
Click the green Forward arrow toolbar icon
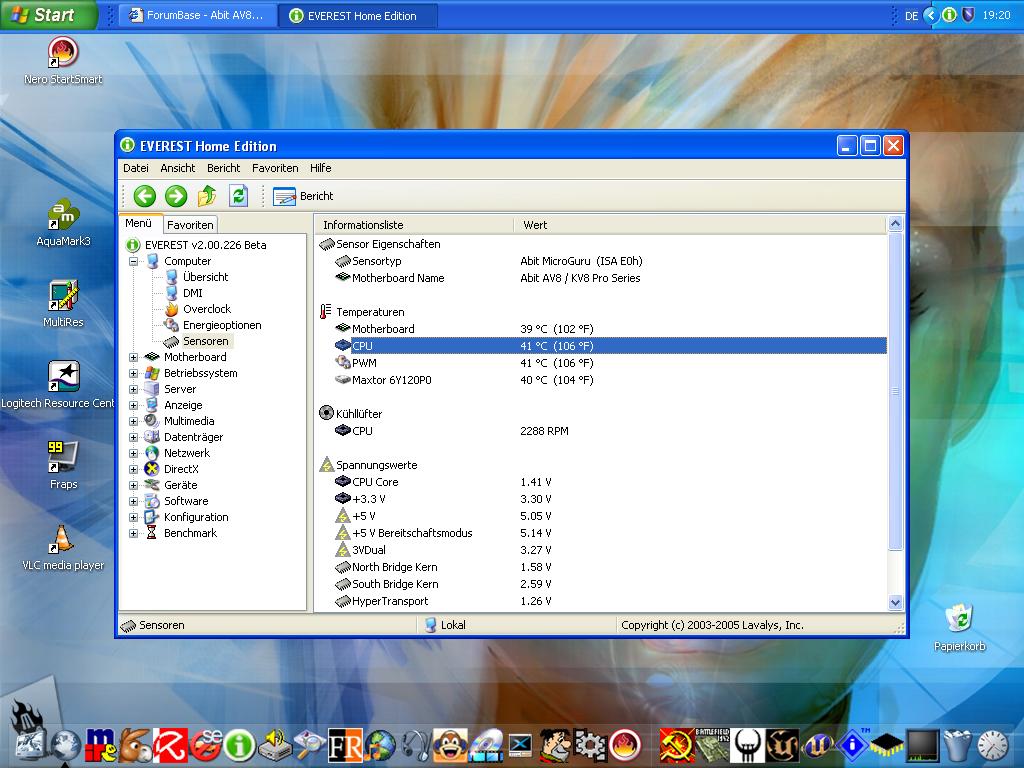pyautogui.click(x=176, y=196)
